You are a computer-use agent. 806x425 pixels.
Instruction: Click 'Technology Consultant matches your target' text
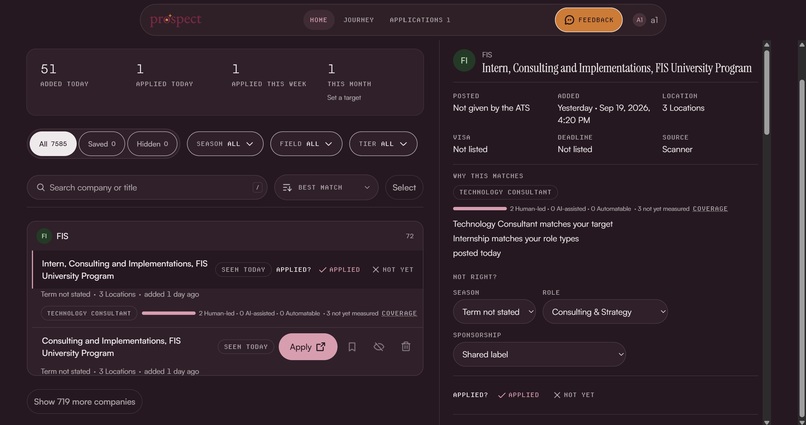pyautogui.click(x=533, y=224)
